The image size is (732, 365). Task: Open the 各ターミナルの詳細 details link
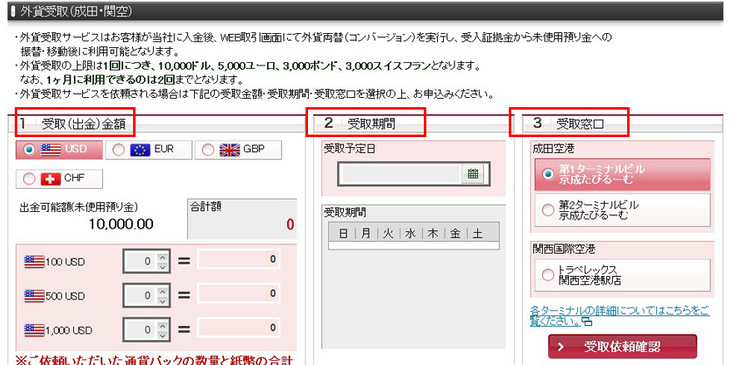tap(619, 316)
